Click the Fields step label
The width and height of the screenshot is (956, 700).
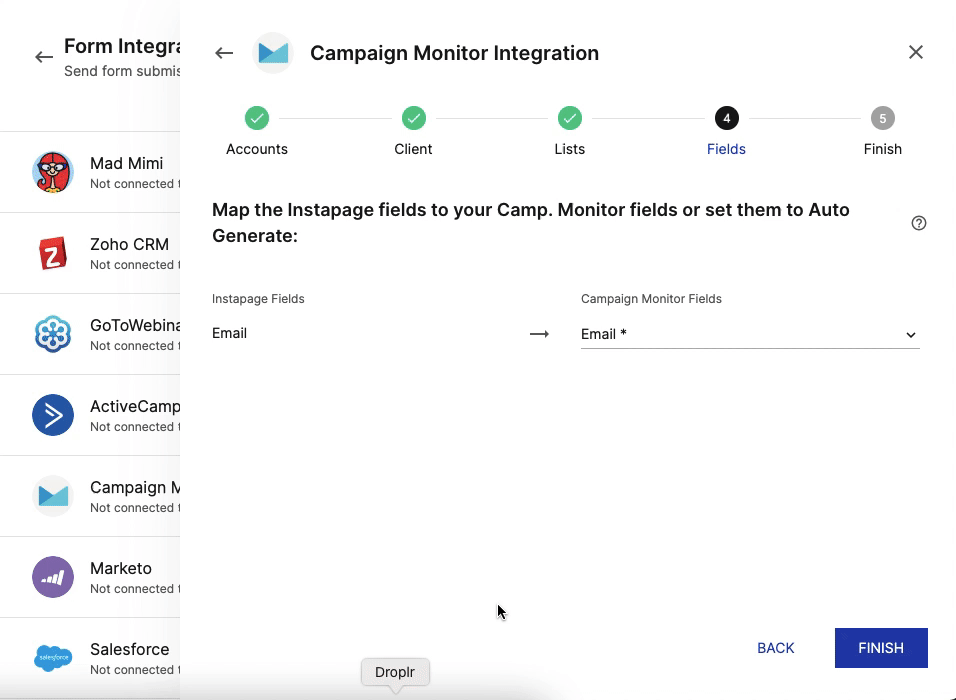(726, 149)
